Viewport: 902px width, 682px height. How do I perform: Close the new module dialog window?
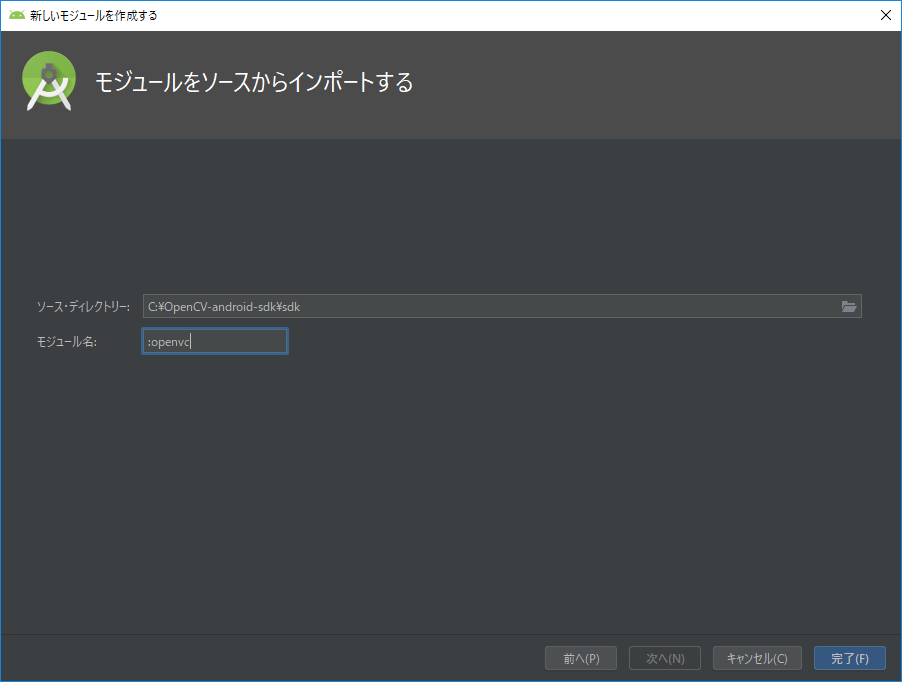[886, 16]
